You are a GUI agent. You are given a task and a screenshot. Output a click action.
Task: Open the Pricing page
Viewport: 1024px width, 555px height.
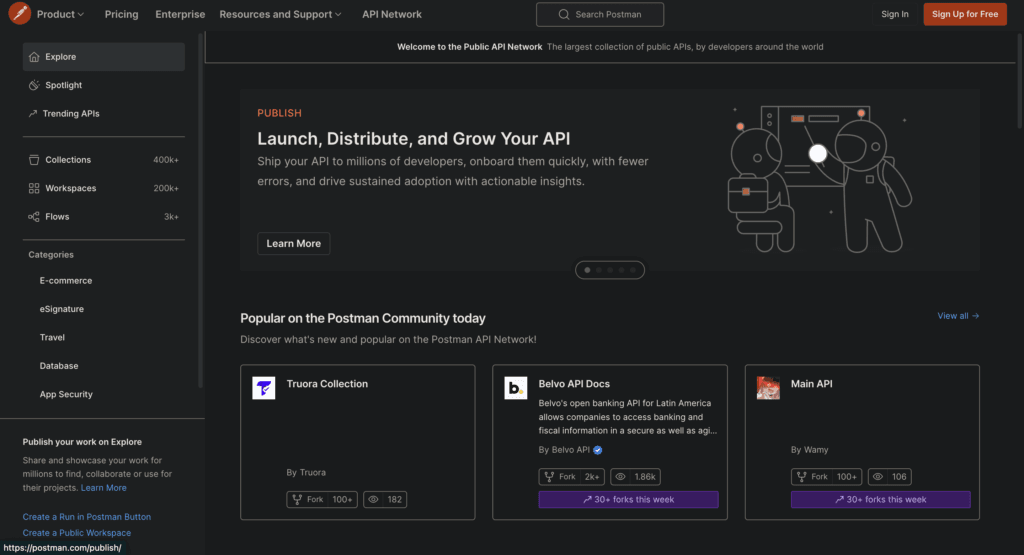(121, 14)
